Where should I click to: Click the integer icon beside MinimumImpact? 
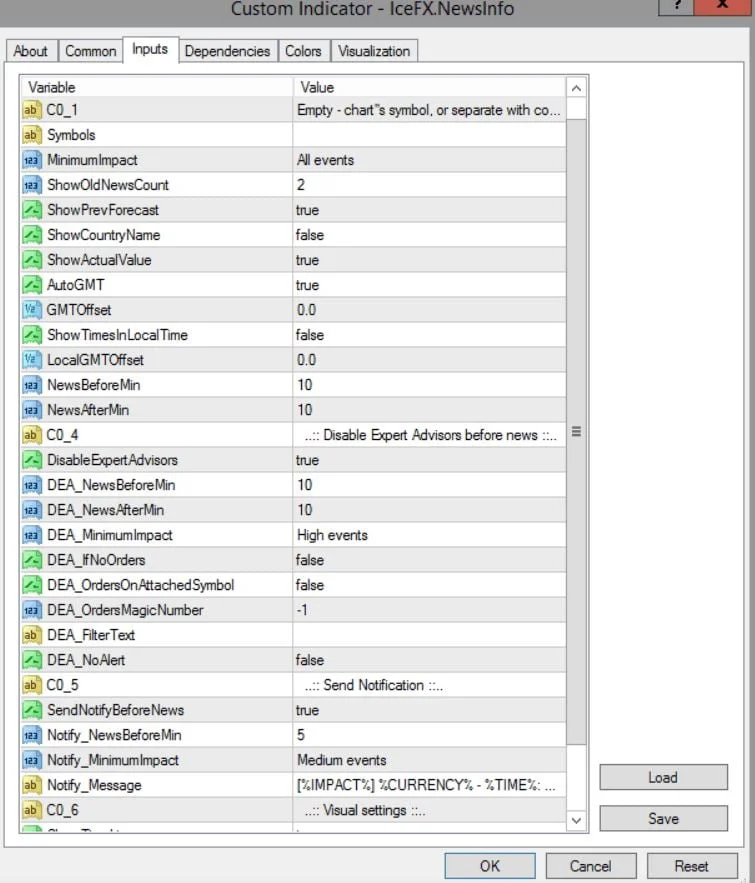(31, 160)
